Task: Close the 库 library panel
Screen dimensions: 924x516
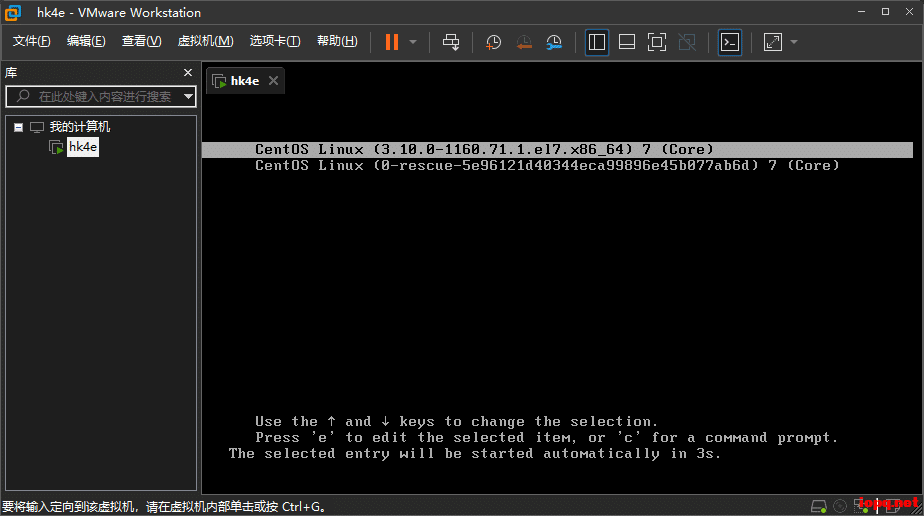Action: (188, 72)
